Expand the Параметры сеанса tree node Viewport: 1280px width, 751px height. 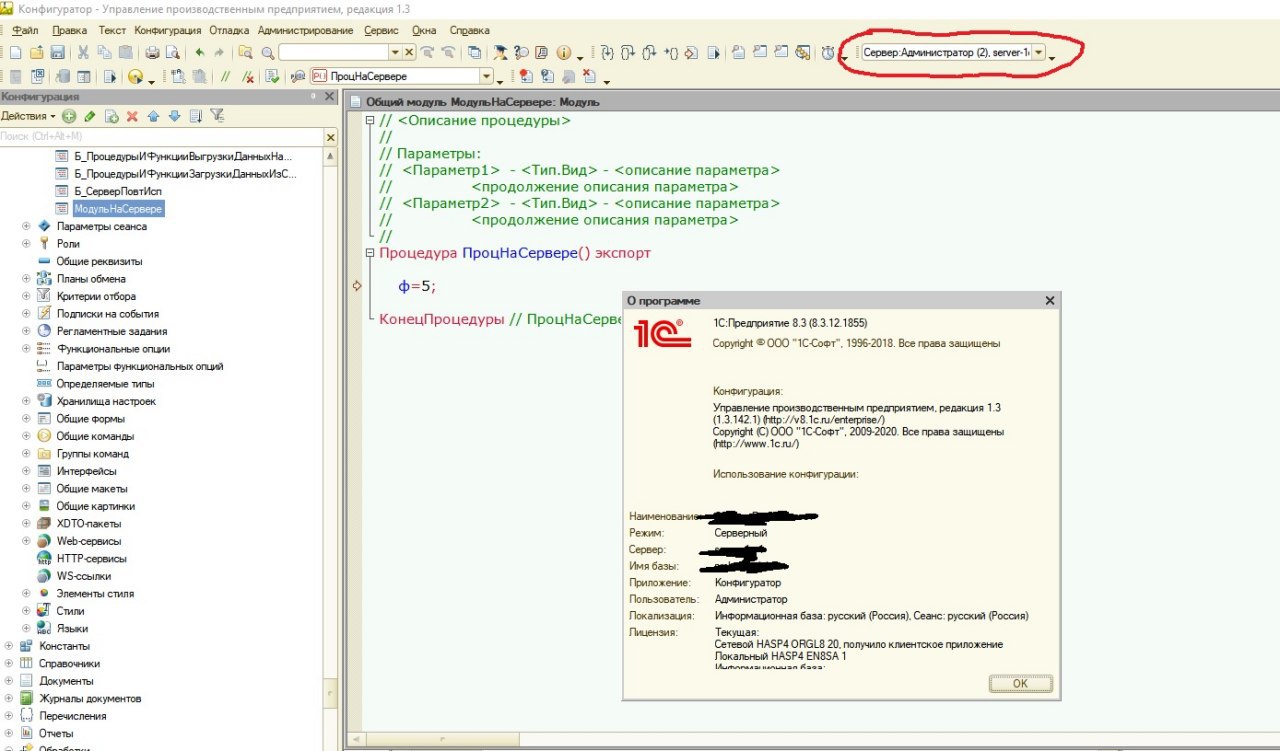(26, 226)
